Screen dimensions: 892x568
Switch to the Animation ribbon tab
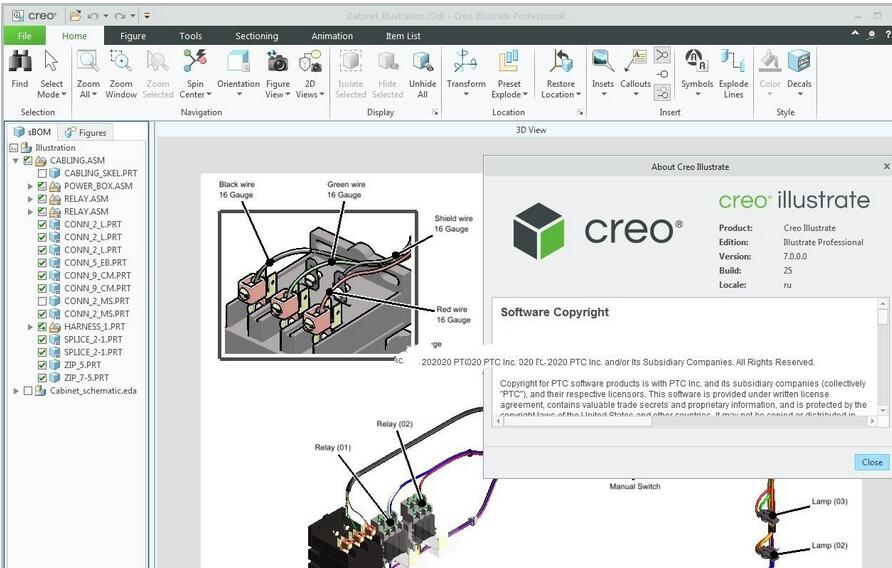point(332,36)
